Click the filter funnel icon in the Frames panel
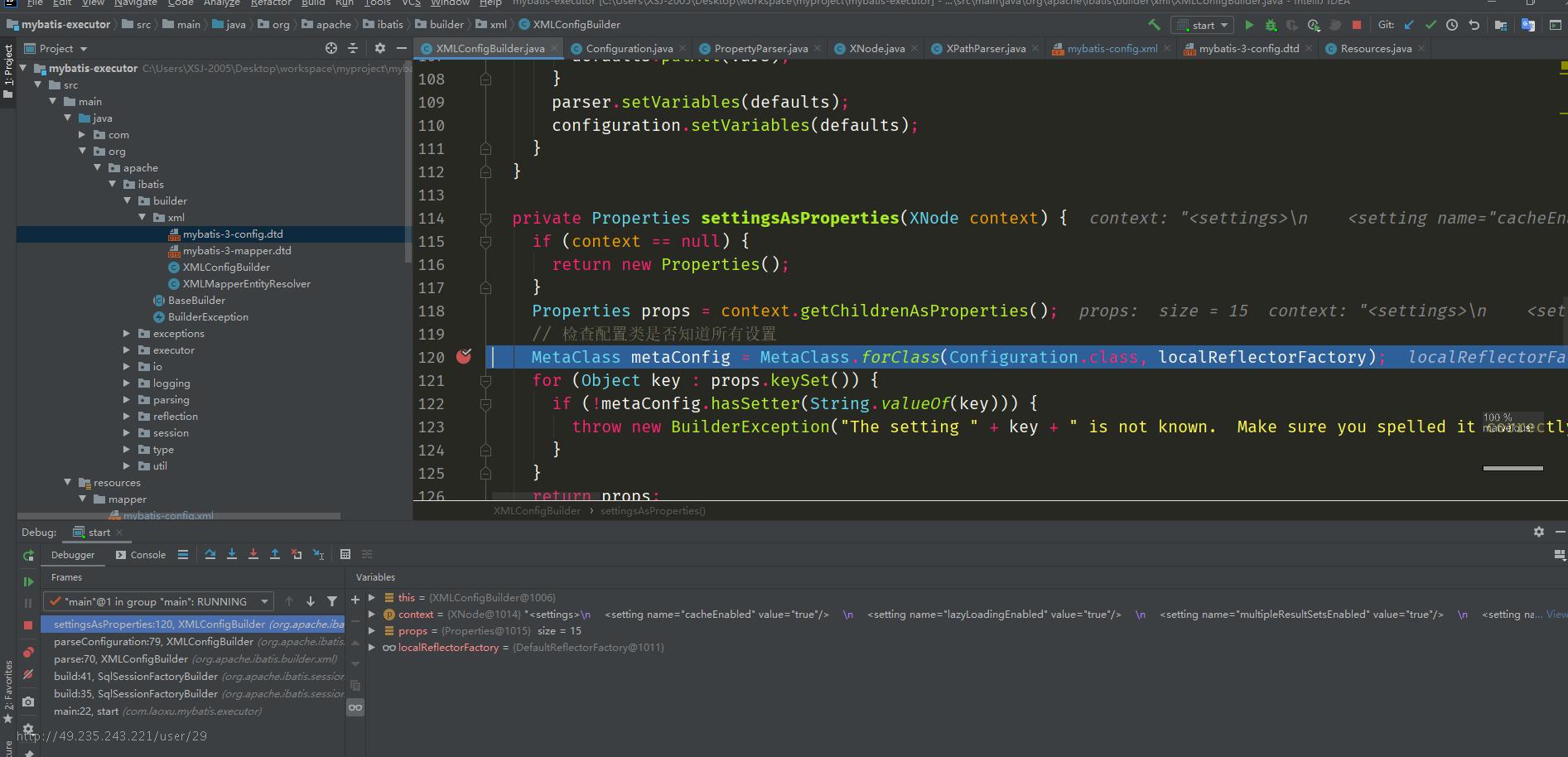This screenshot has width=1568, height=757. point(332,601)
